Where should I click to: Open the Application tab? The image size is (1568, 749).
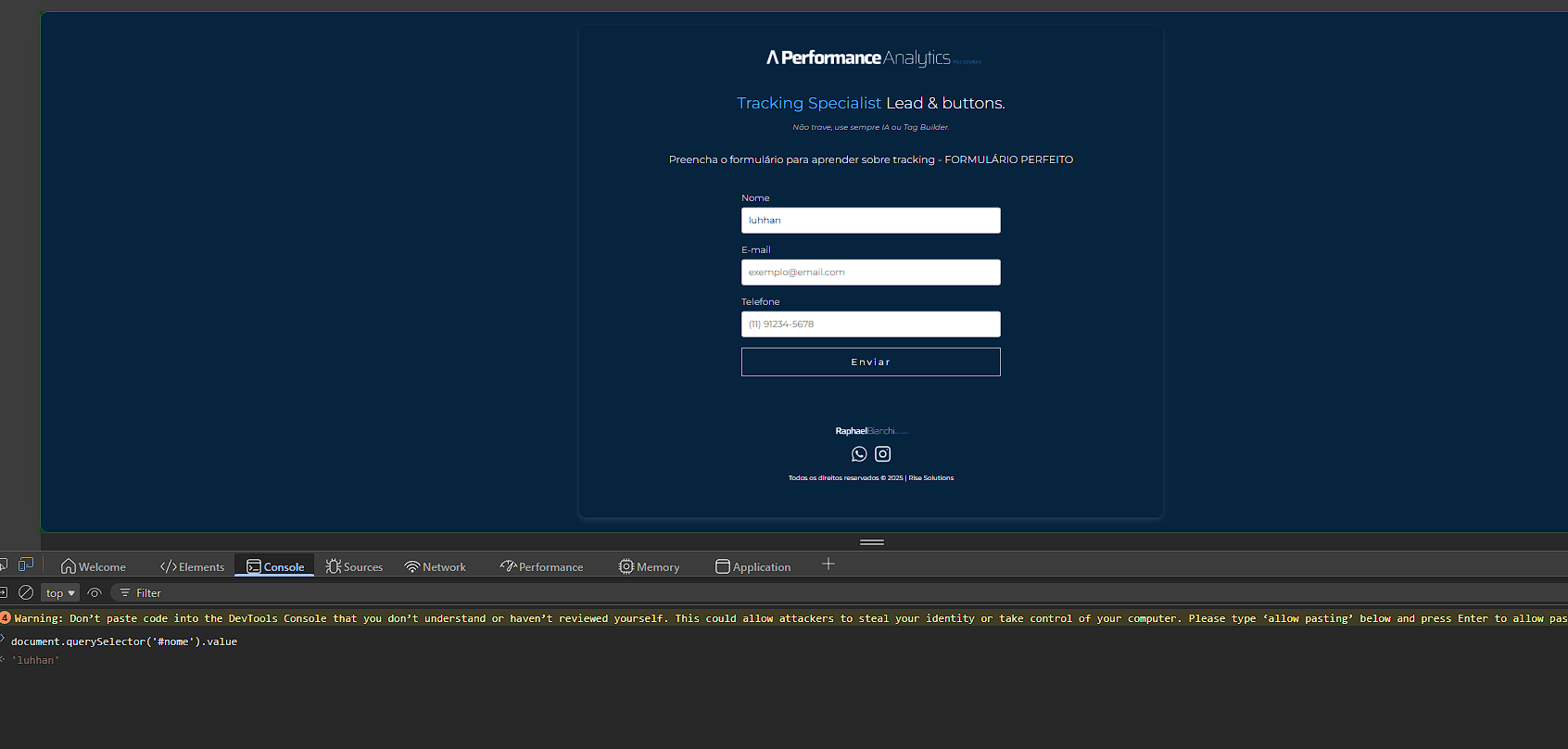(752, 566)
